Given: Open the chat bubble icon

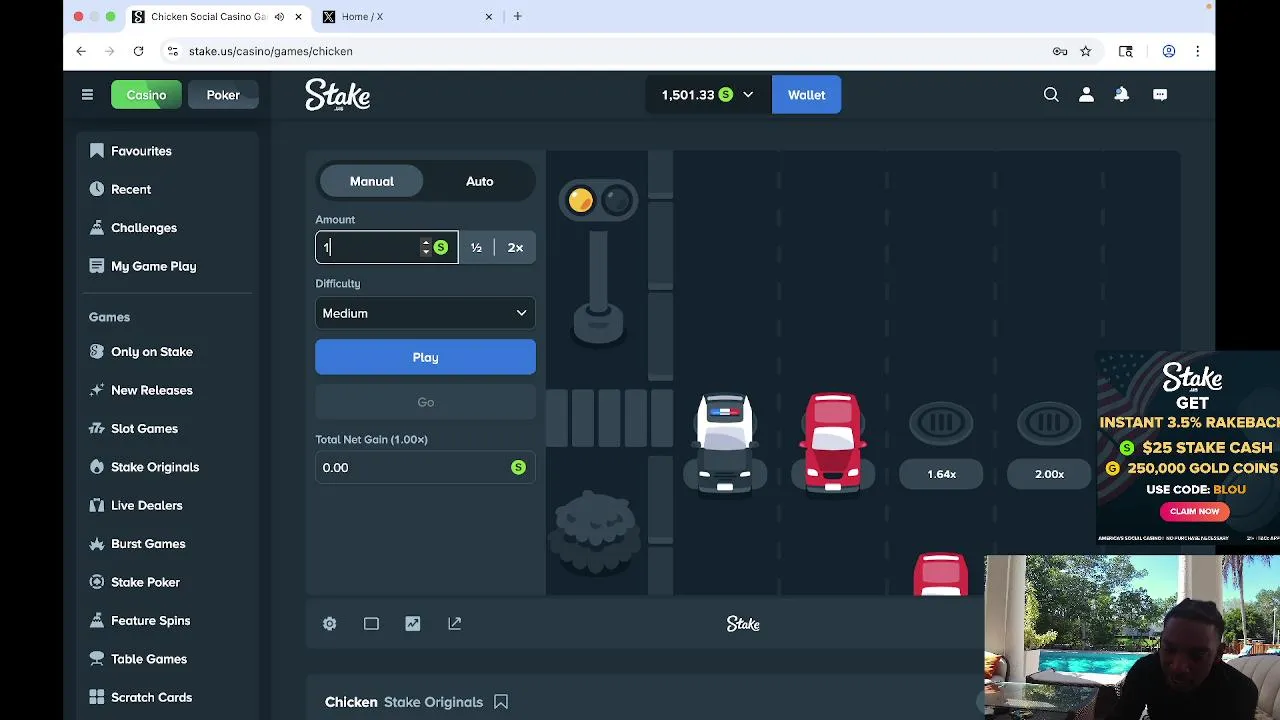Looking at the screenshot, I should [x=1160, y=95].
